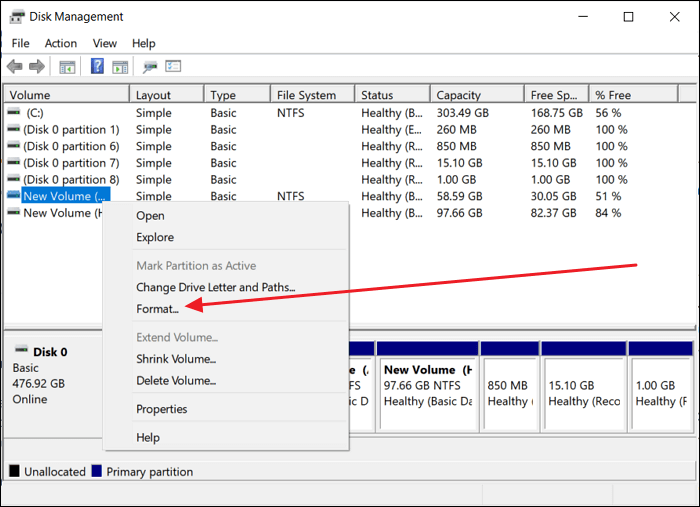
Task: Select the 15.10 GB recovery partition block
Action: click(583, 386)
